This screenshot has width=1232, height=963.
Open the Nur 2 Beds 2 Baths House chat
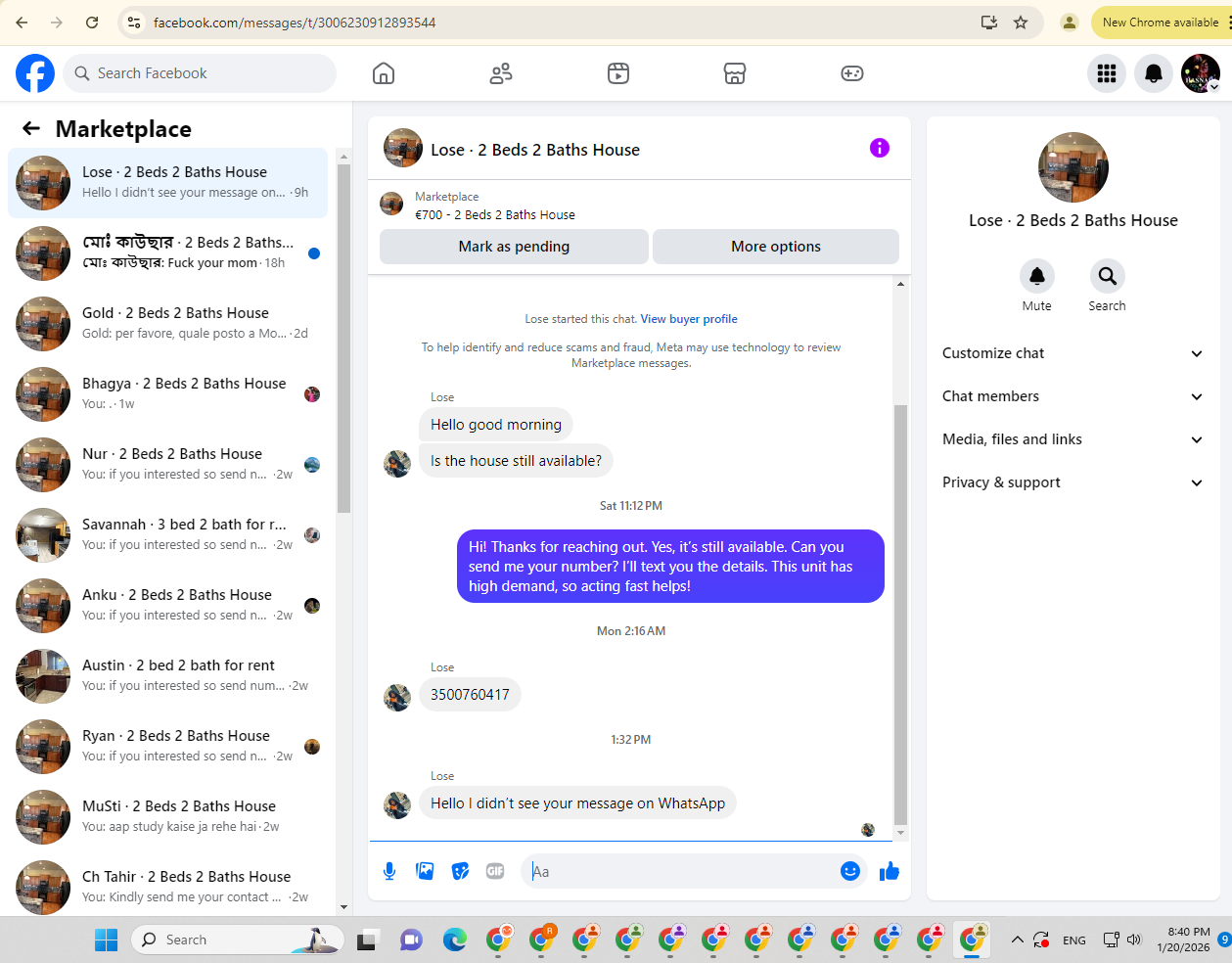coord(167,465)
